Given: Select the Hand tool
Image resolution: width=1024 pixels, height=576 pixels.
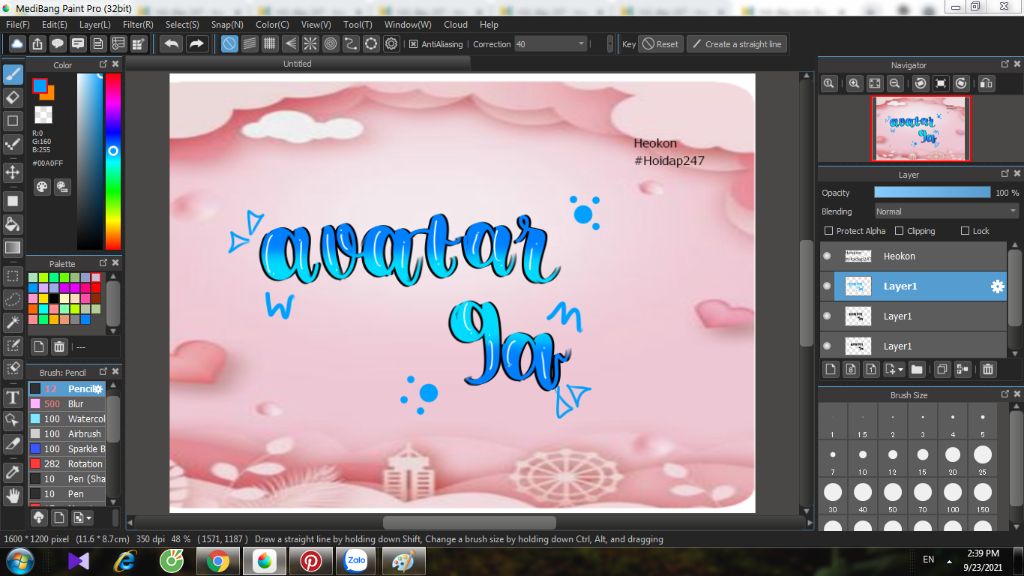Looking at the screenshot, I should pyautogui.click(x=12, y=496).
